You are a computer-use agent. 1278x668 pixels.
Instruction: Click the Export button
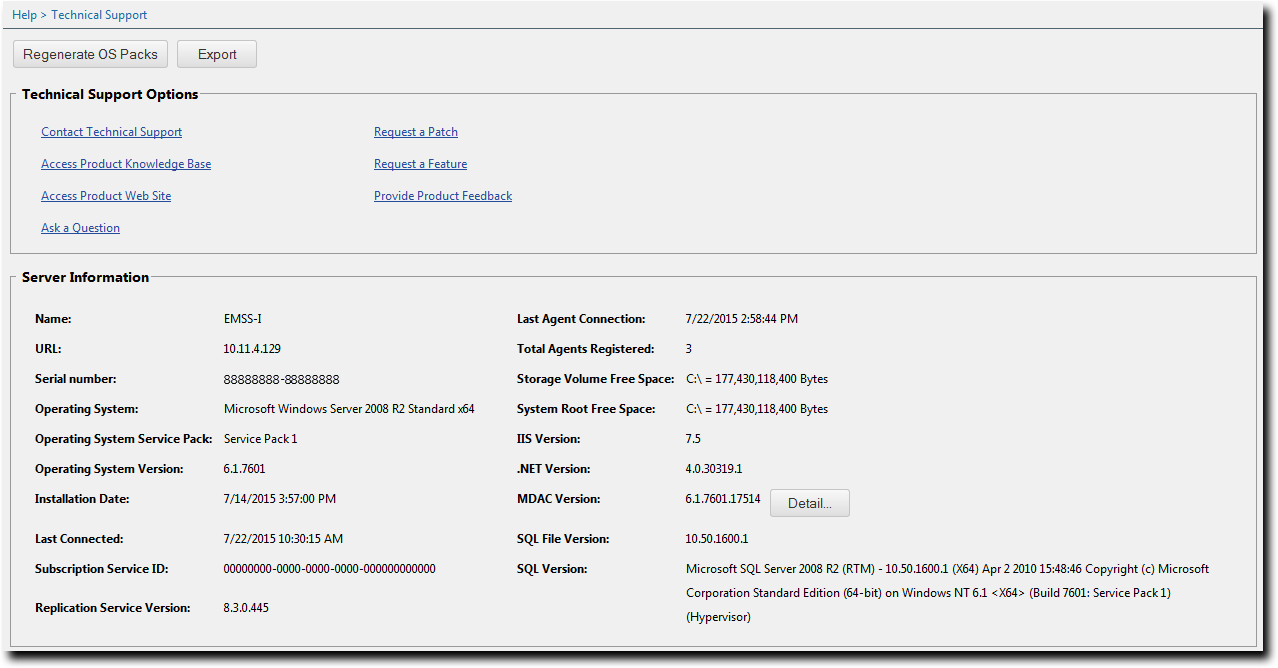pos(217,54)
